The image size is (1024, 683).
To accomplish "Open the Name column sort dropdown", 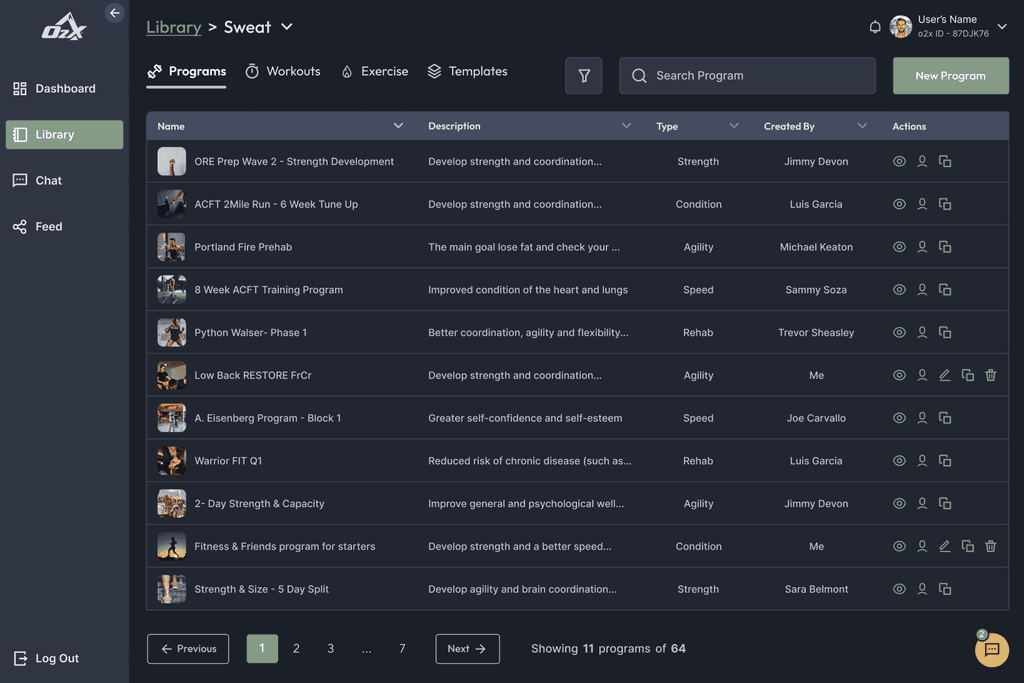I will [398, 125].
